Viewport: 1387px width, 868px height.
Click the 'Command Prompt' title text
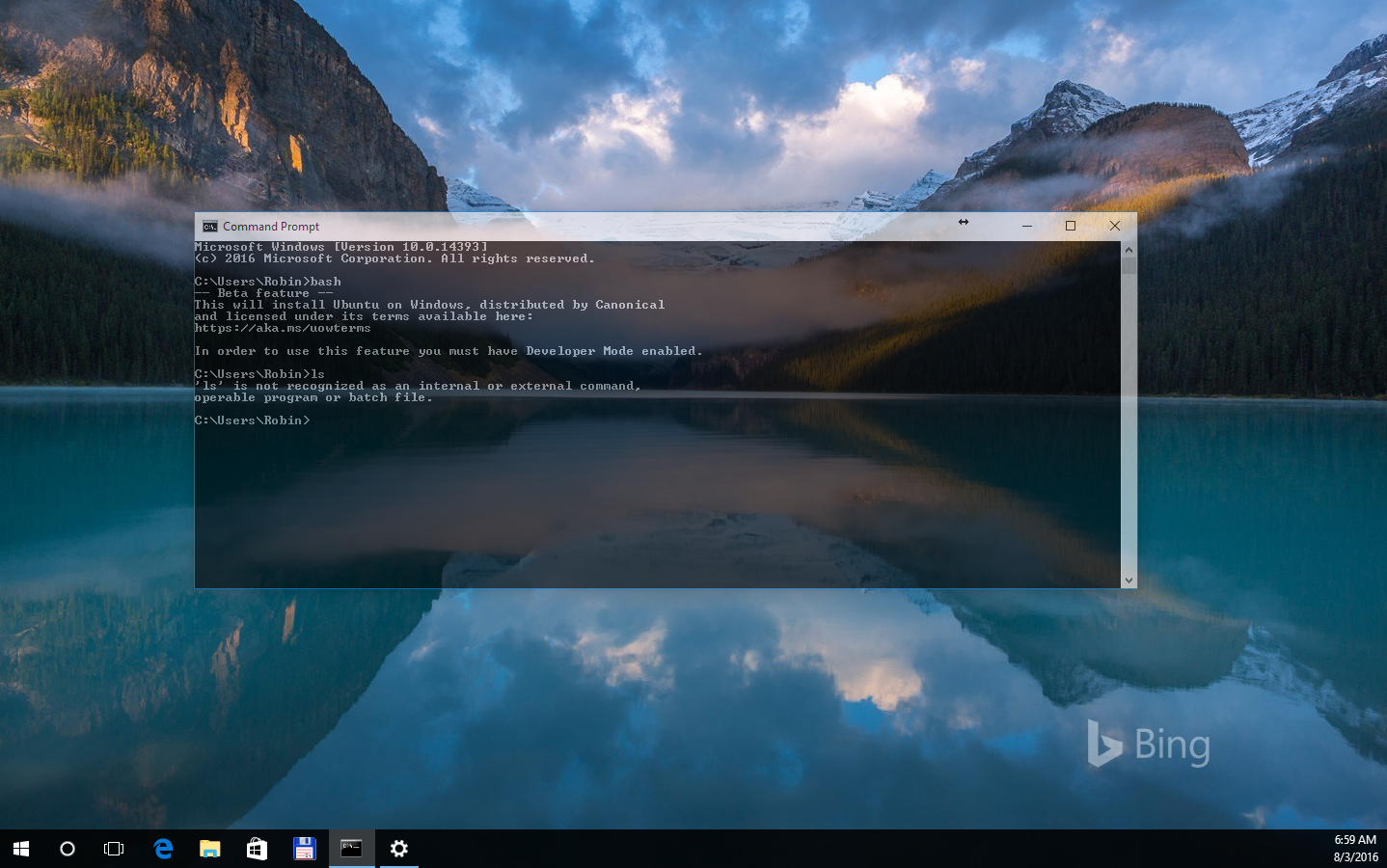(271, 227)
